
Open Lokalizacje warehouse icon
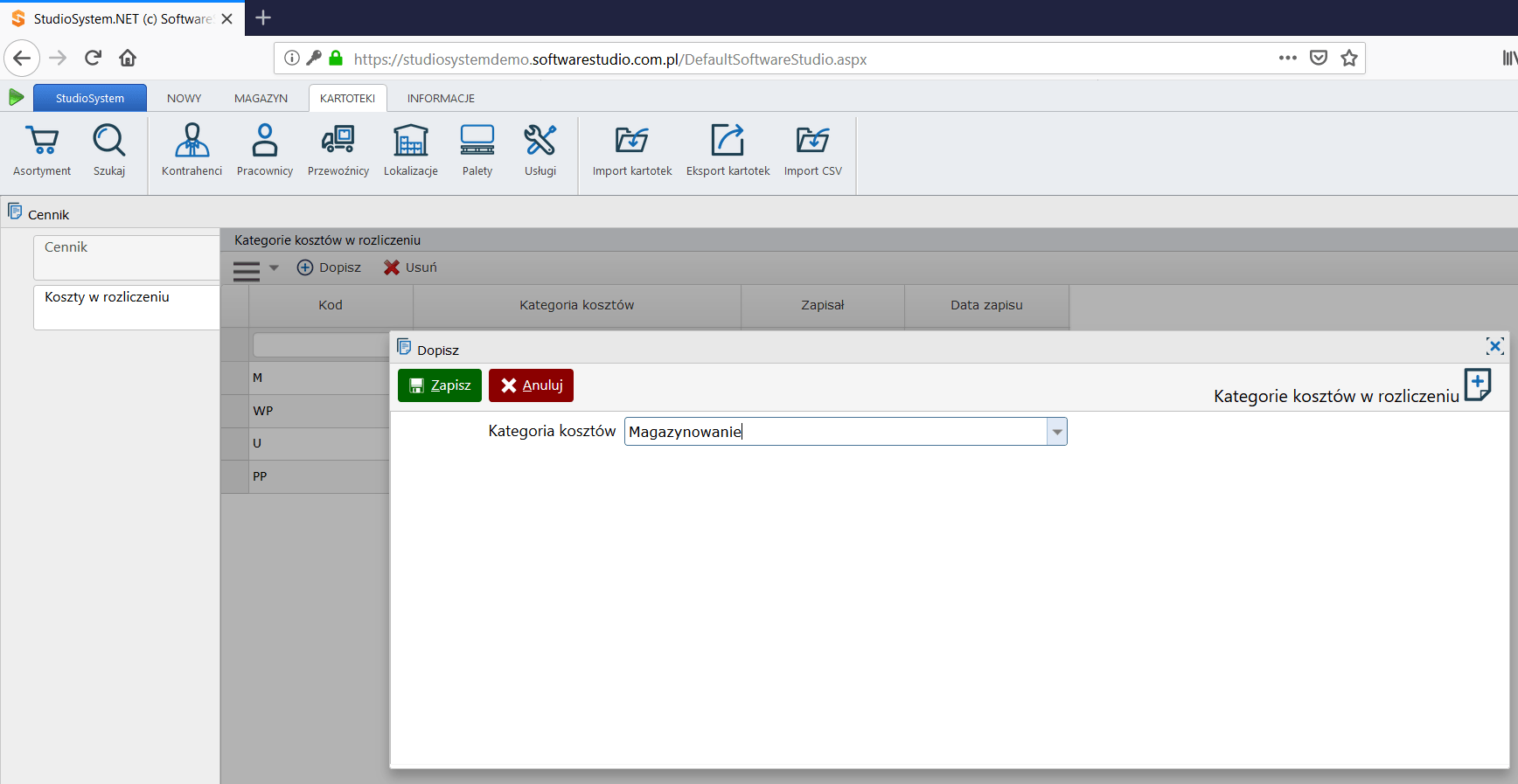click(410, 141)
